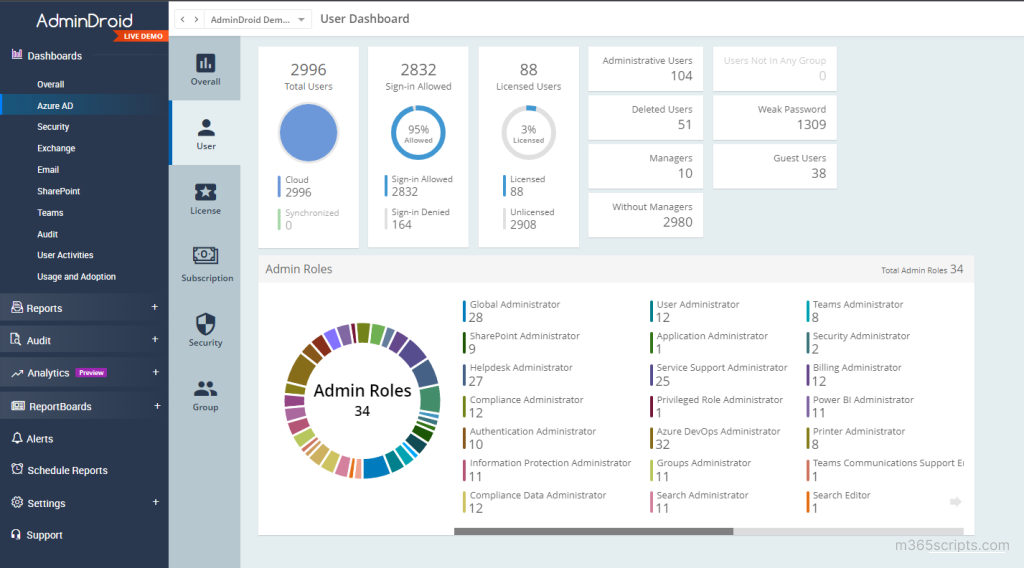Click the Schedule Reports clock icon
Image resolution: width=1024 pixels, height=568 pixels.
coord(17,469)
